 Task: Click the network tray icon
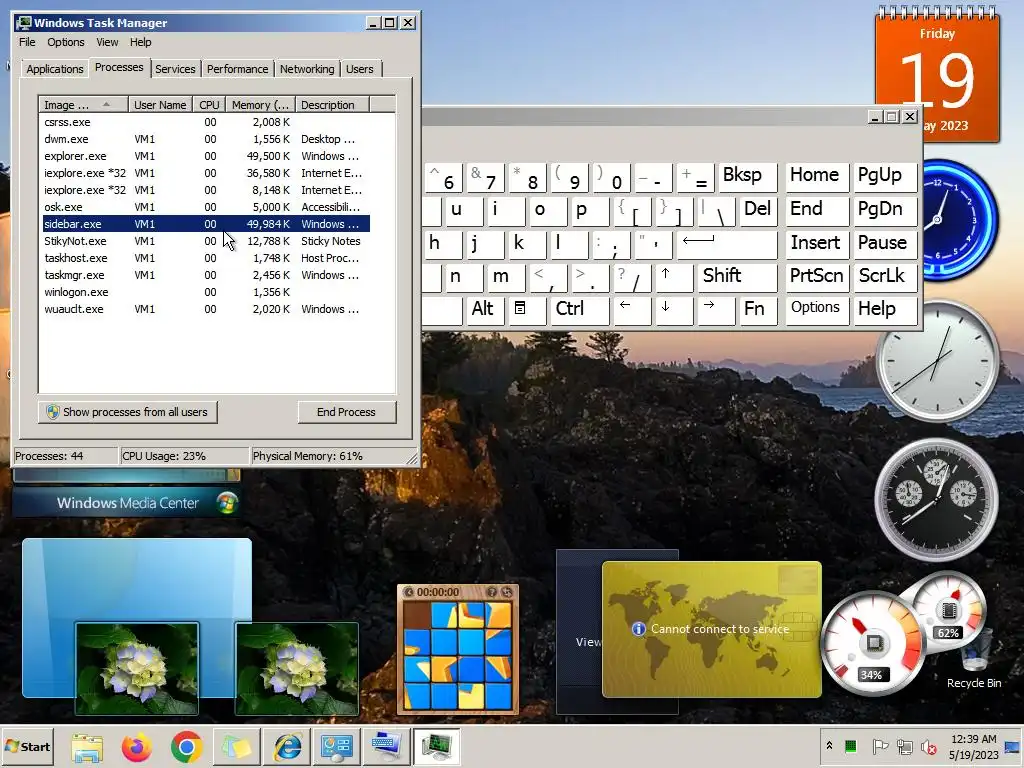pyautogui.click(x=904, y=746)
